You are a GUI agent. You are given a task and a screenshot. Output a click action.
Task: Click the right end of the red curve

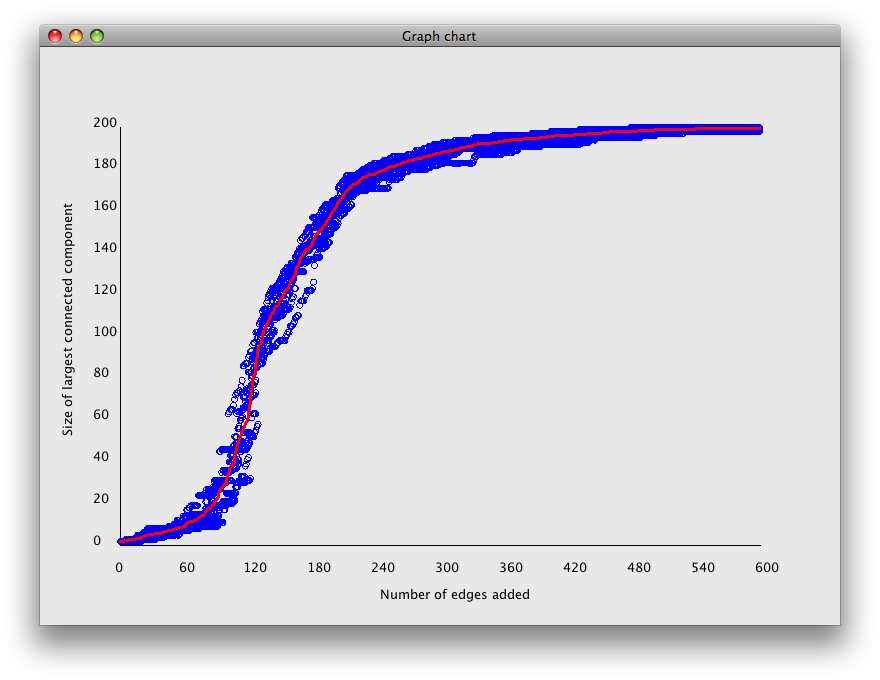point(759,129)
